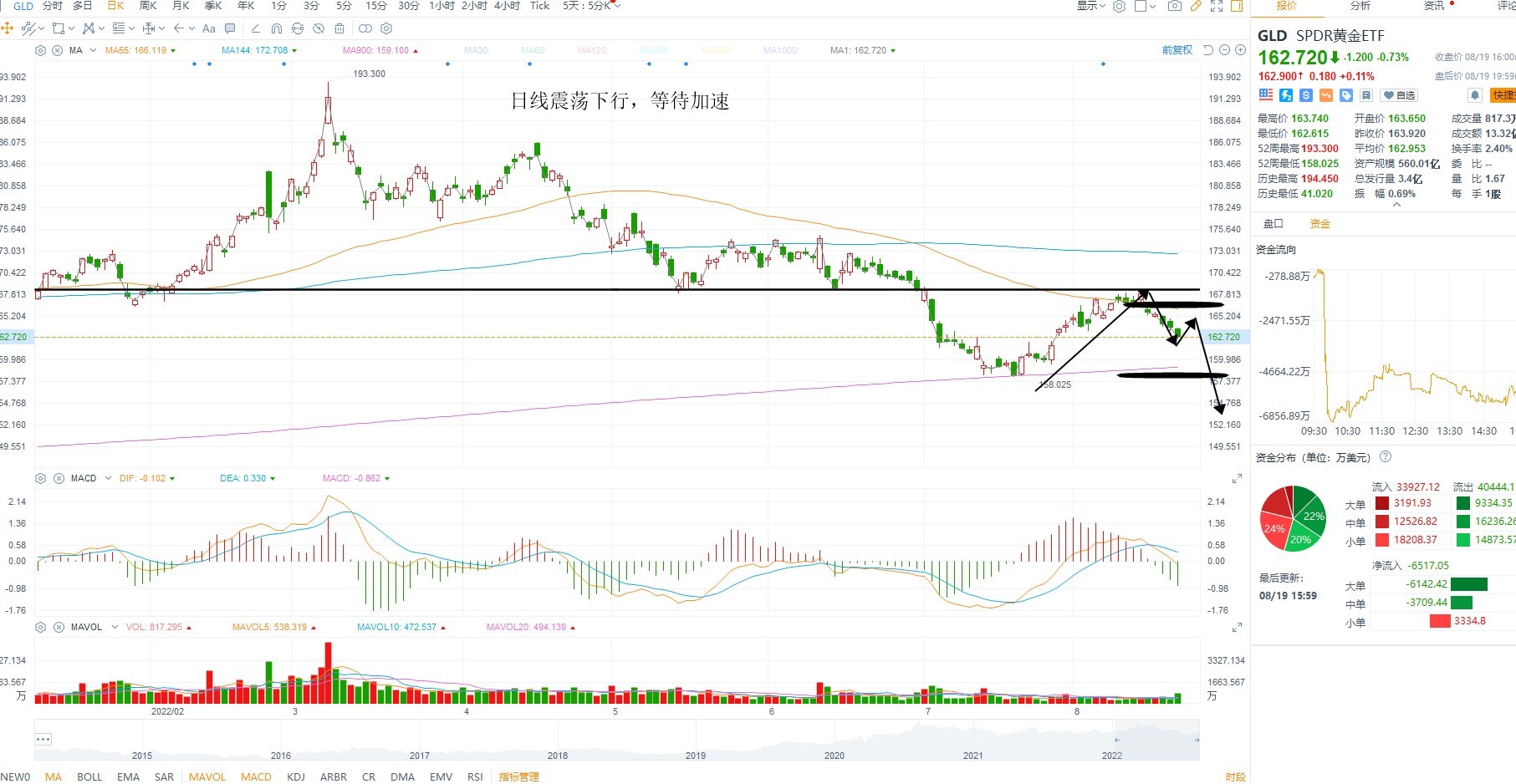Toggle the MA144 line visibility
1516x784 pixels.
tap(258, 50)
